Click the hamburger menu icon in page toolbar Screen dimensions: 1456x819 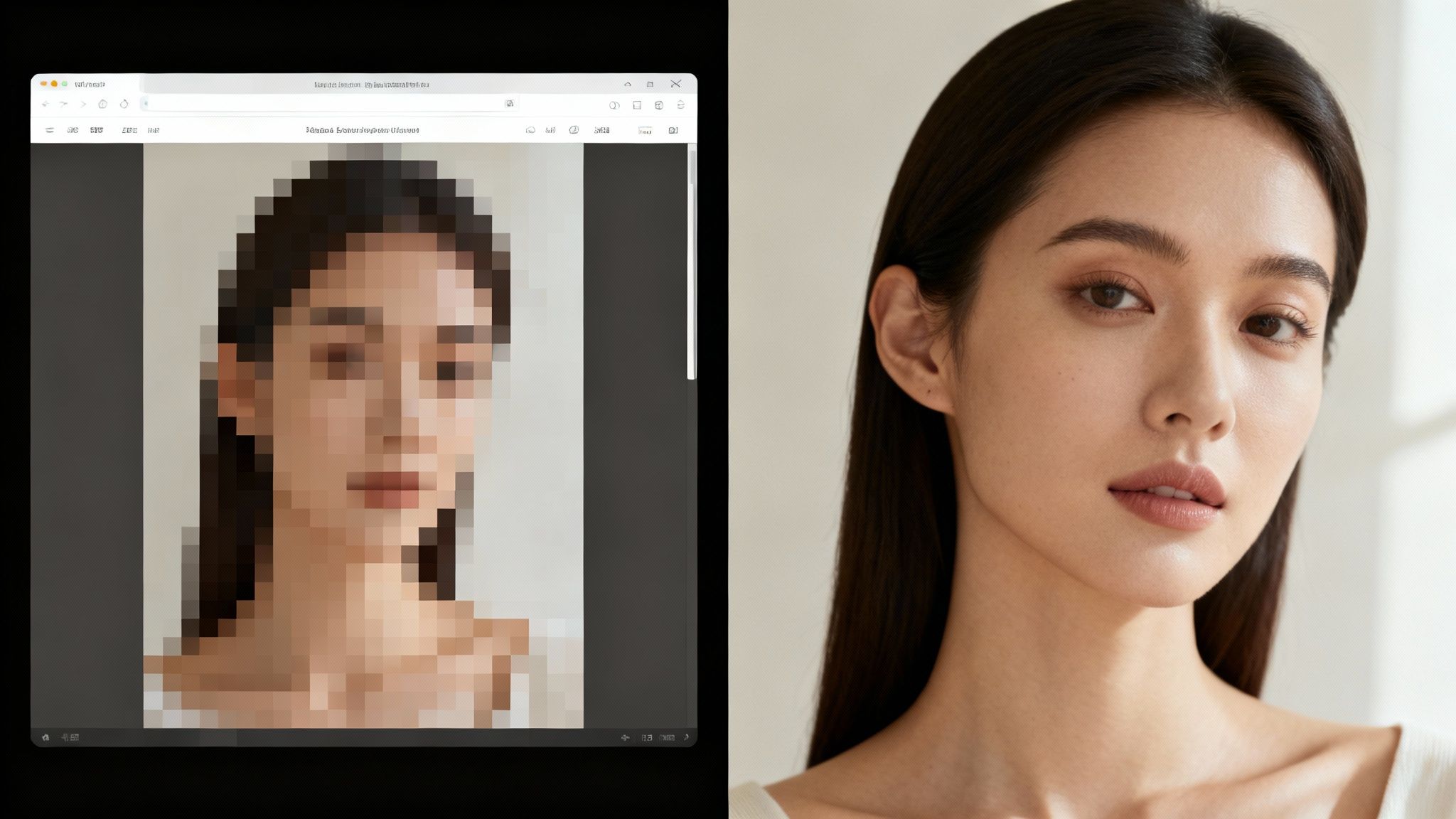coord(50,130)
